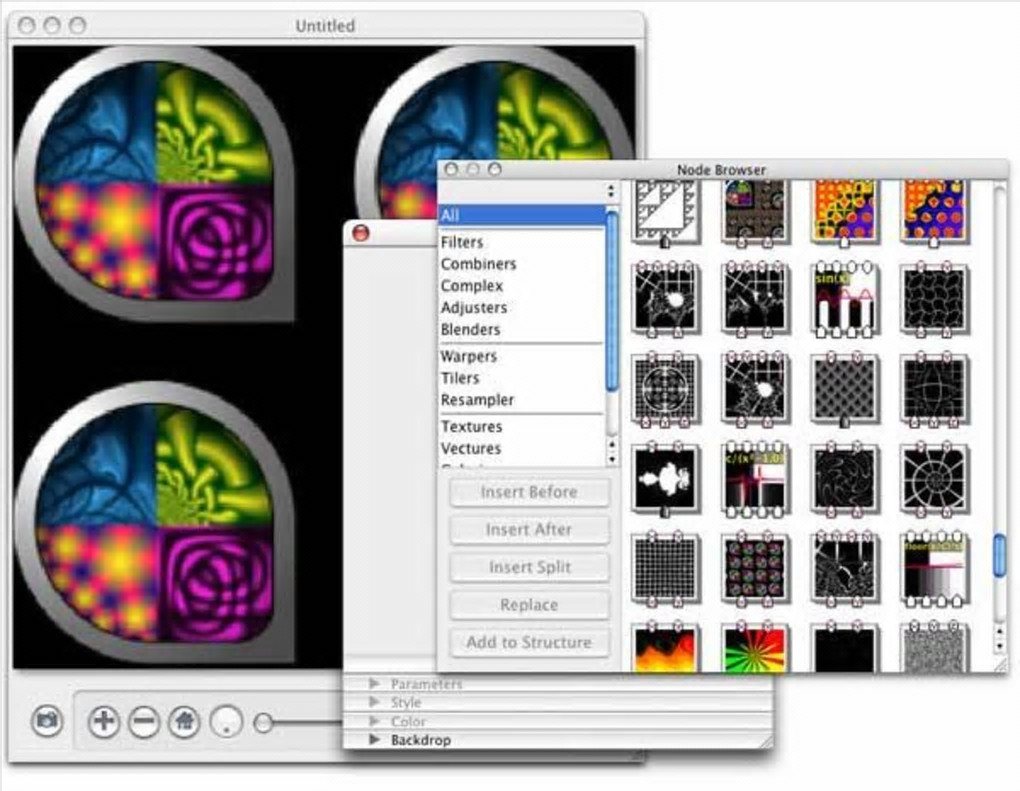Click the camera snapshot icon
1020x791 pixels.
pos(47,721)
